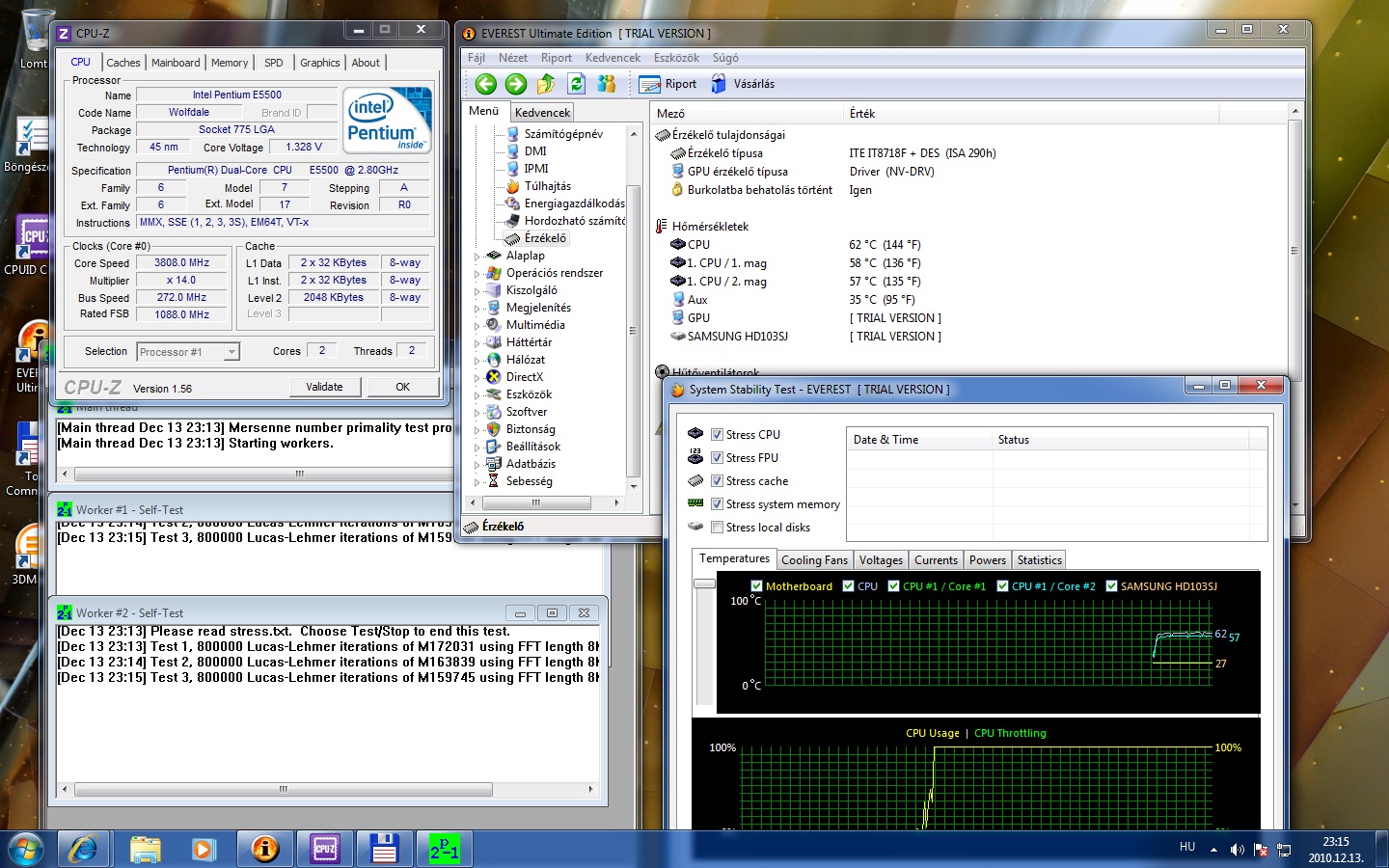
Task: Select Túlhajtás in the EVEREST tree
Action: click(547, 186)
